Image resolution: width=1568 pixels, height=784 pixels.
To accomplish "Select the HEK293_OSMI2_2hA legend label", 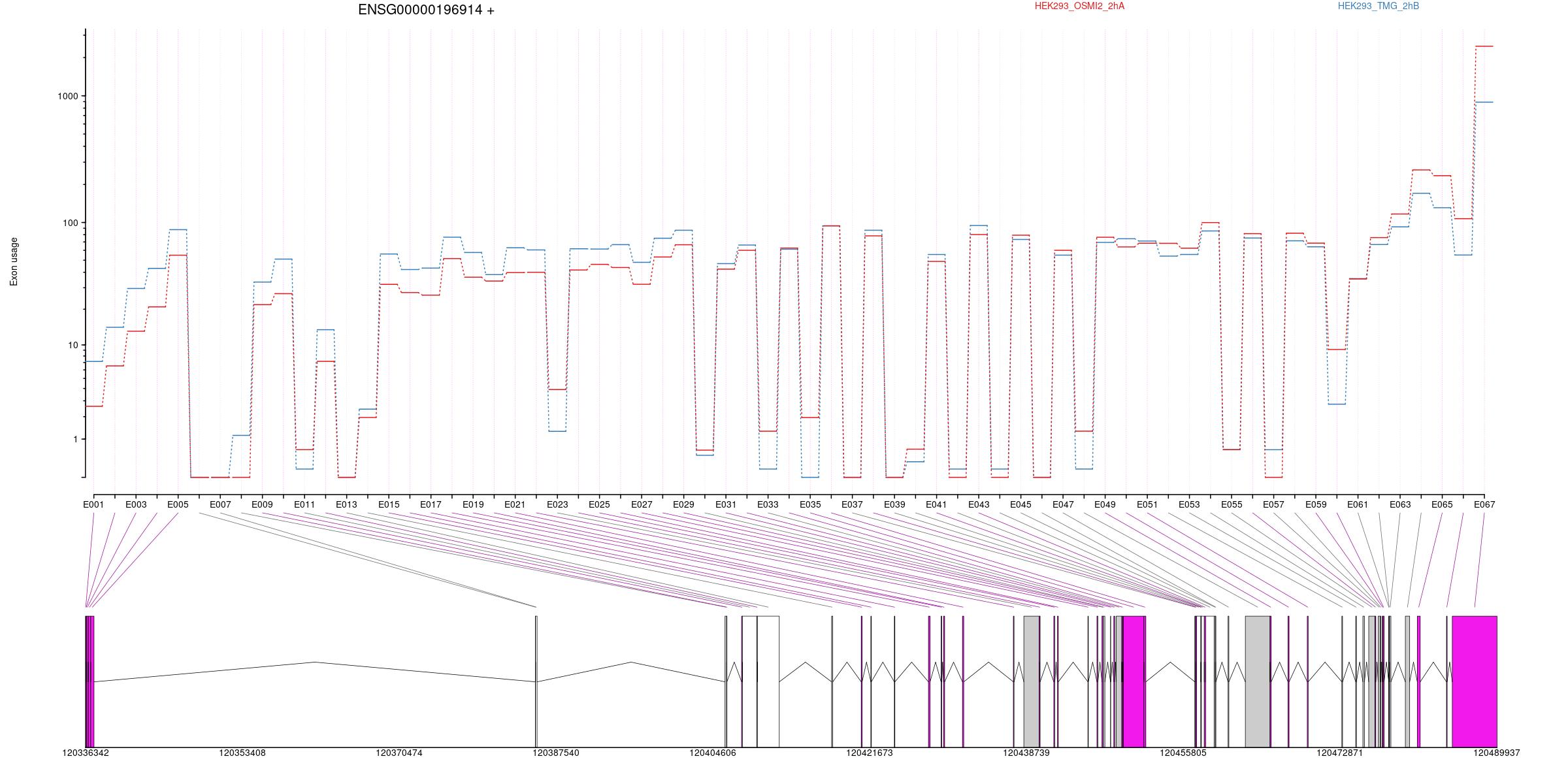I will click(1079, 6).
